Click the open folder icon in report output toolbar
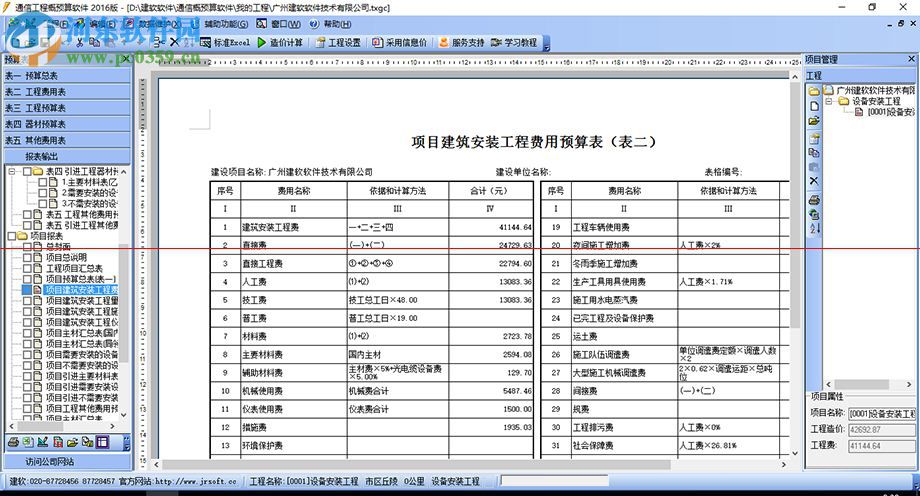The image size is (920, 496). click(72, 442)
